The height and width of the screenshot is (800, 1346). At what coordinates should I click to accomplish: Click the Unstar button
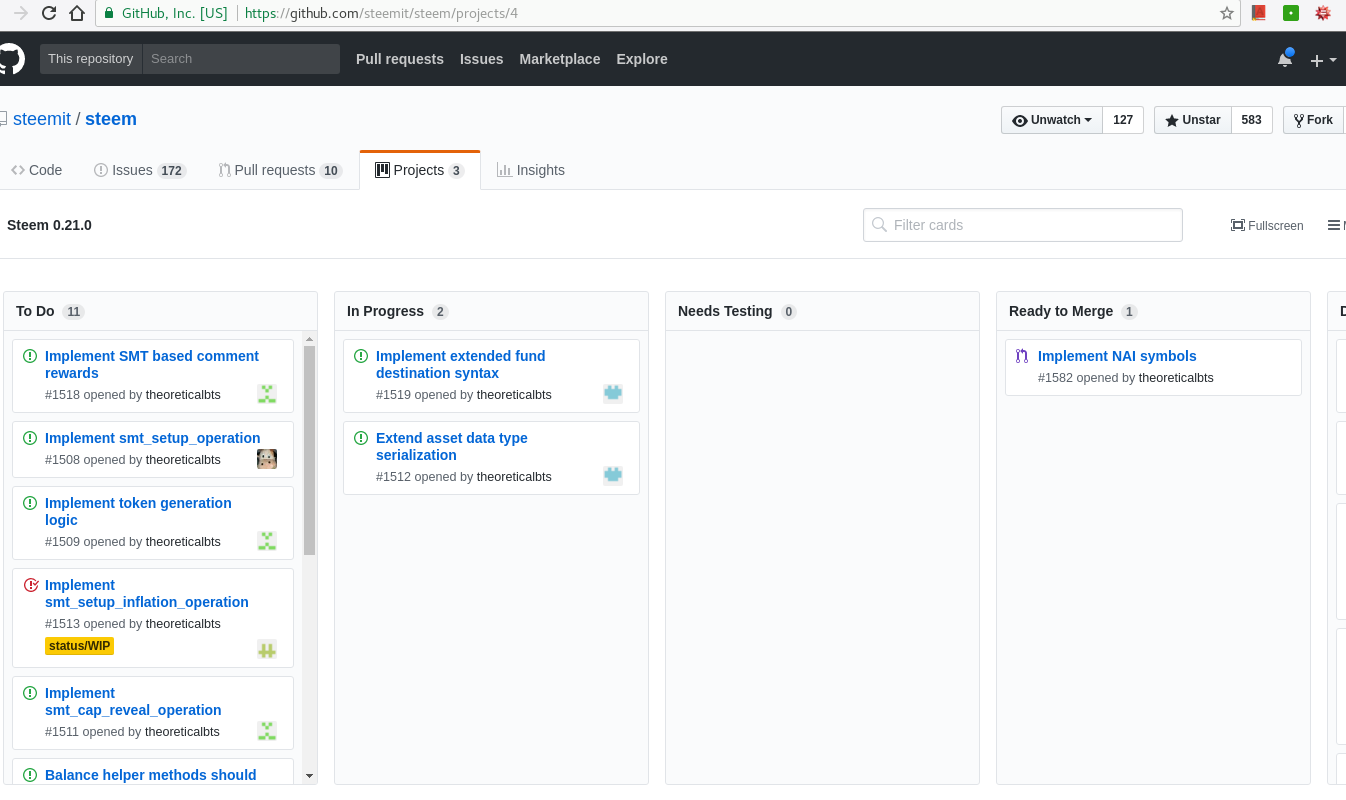point(1193,120)
